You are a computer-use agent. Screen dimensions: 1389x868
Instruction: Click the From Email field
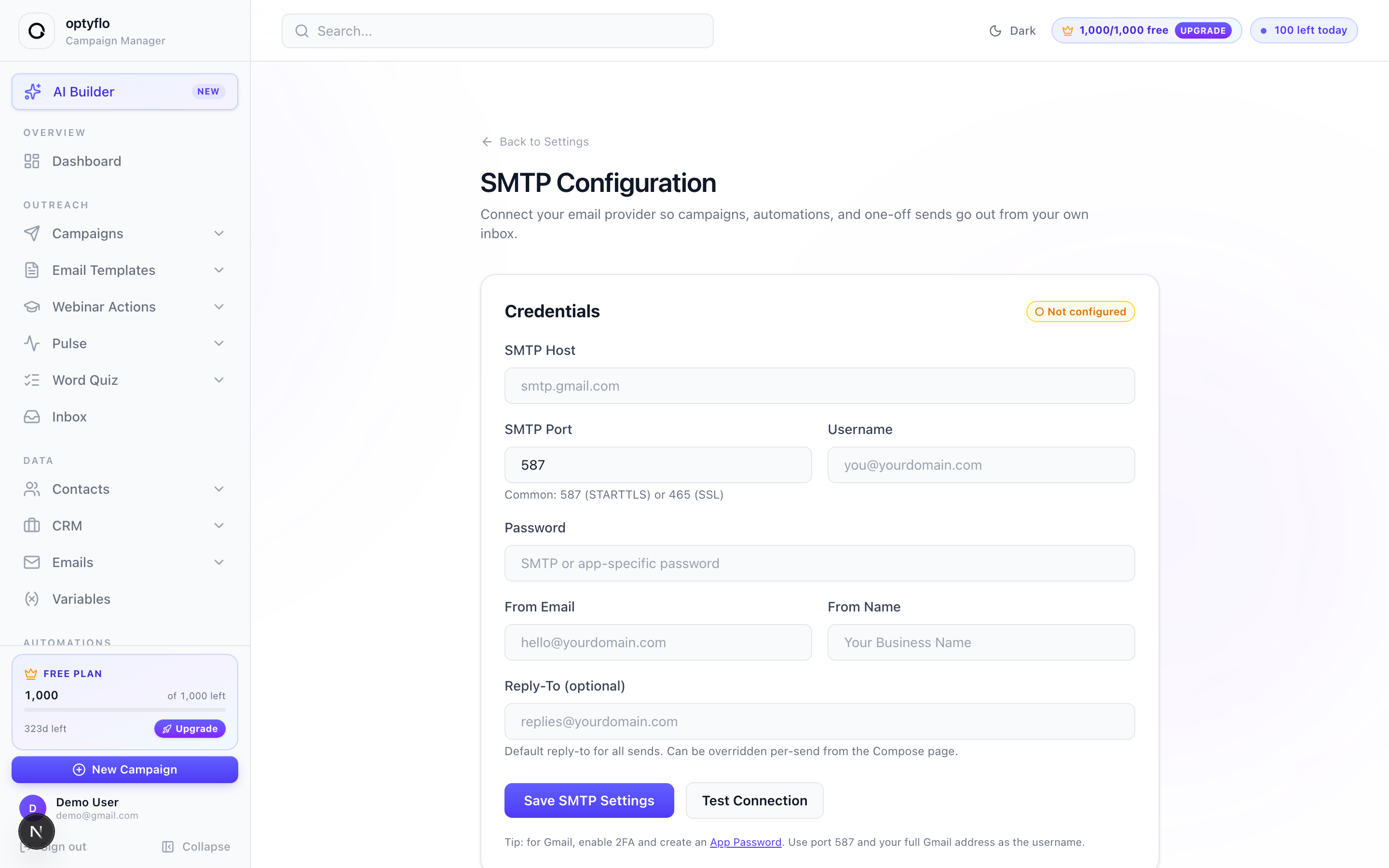pos(658,642)
